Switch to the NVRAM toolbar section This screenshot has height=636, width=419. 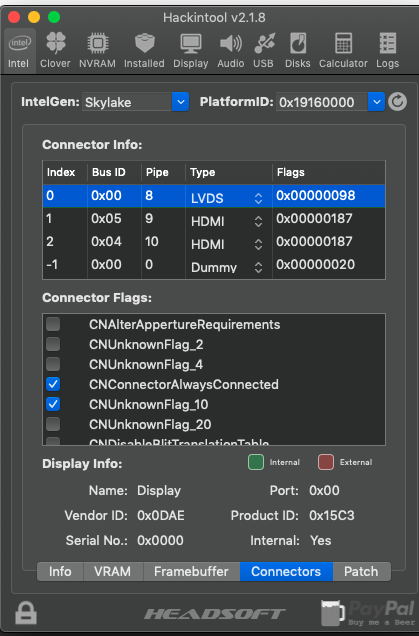[x=97, y=51]
